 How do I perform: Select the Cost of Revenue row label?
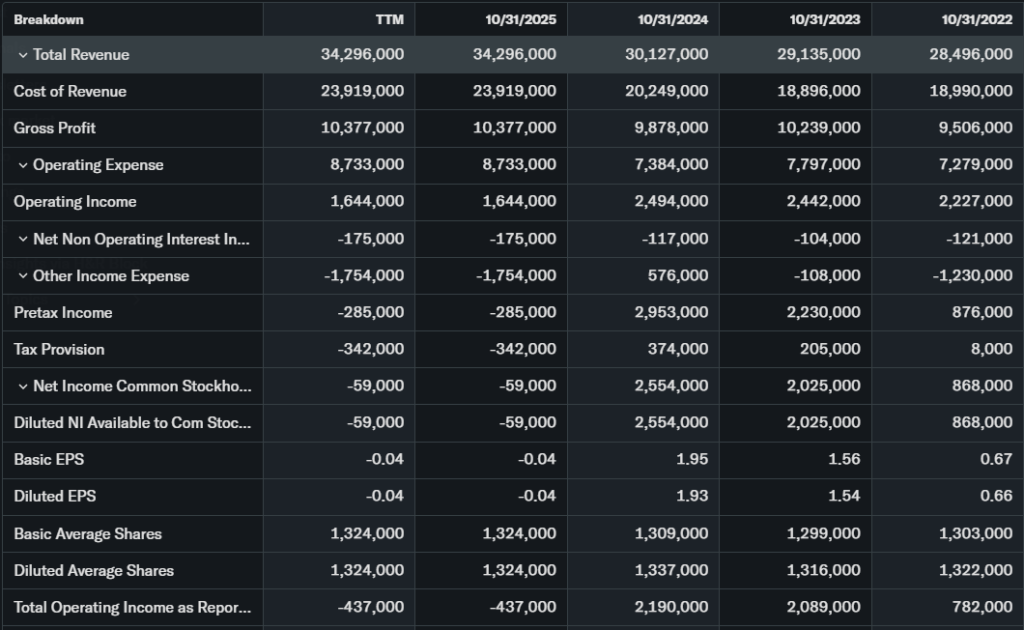70,92
